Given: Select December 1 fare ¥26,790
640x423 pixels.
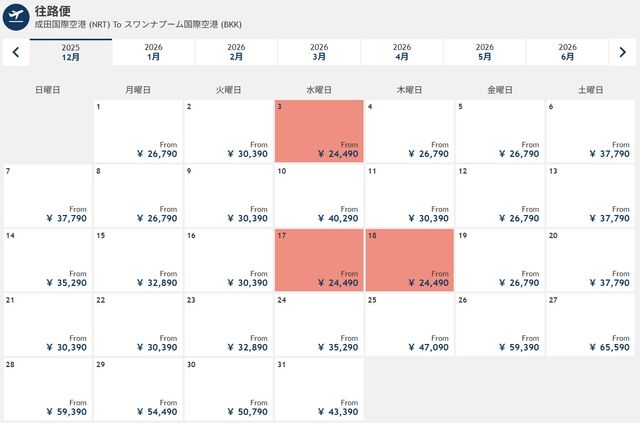Looking at the screenshot, I should click(x=137, y=130).
